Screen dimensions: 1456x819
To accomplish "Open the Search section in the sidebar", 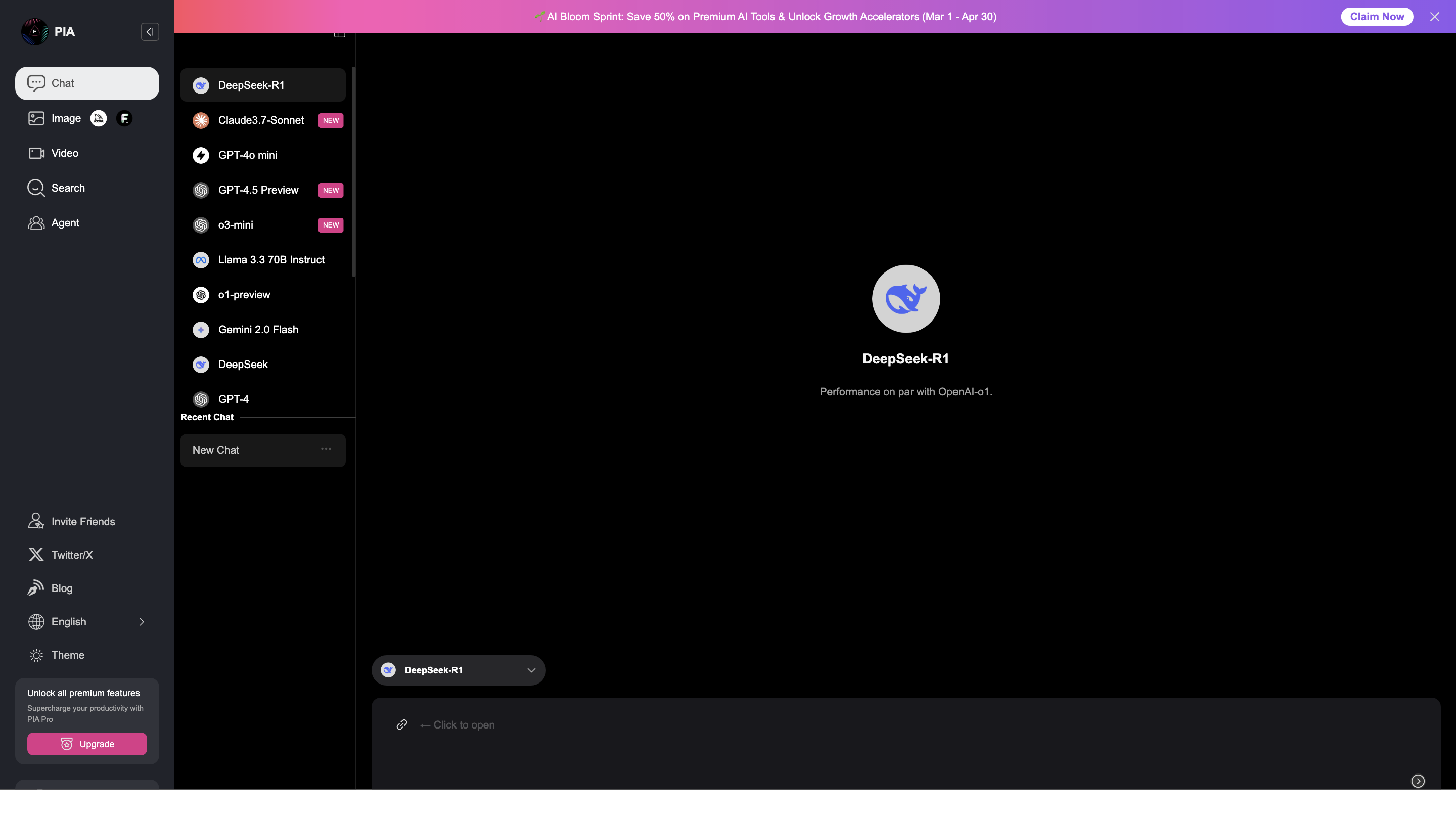I will pos(68,188).
